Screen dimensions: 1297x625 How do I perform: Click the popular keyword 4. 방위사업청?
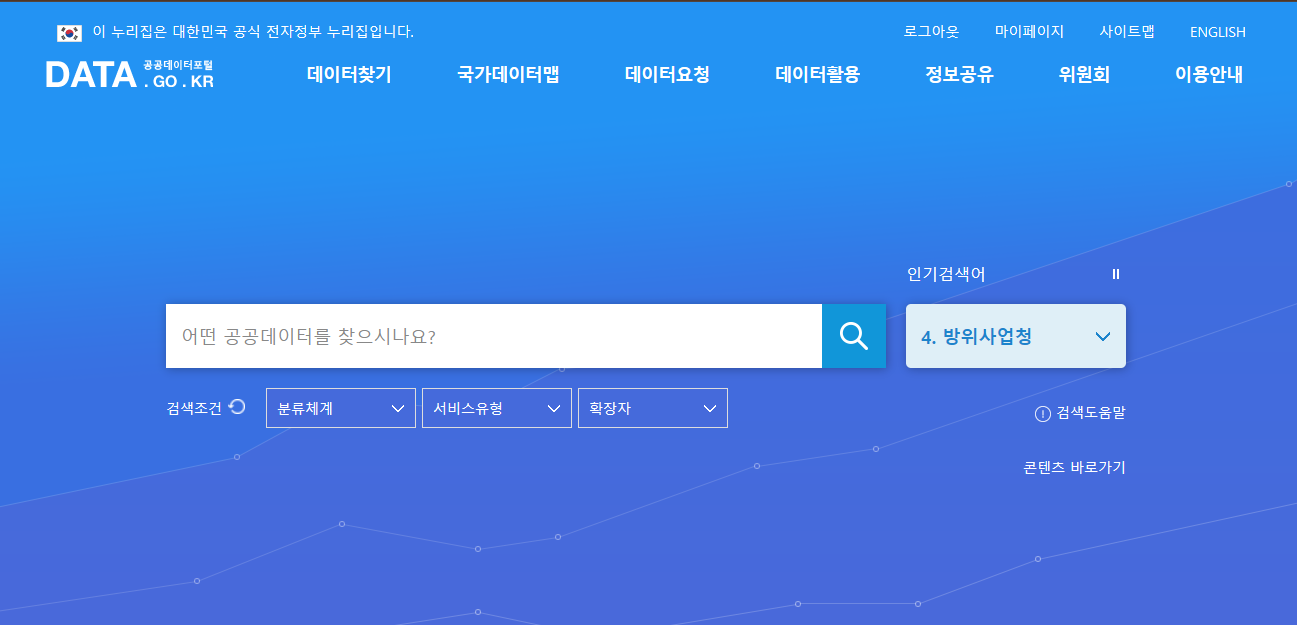(x=976, y=337)
